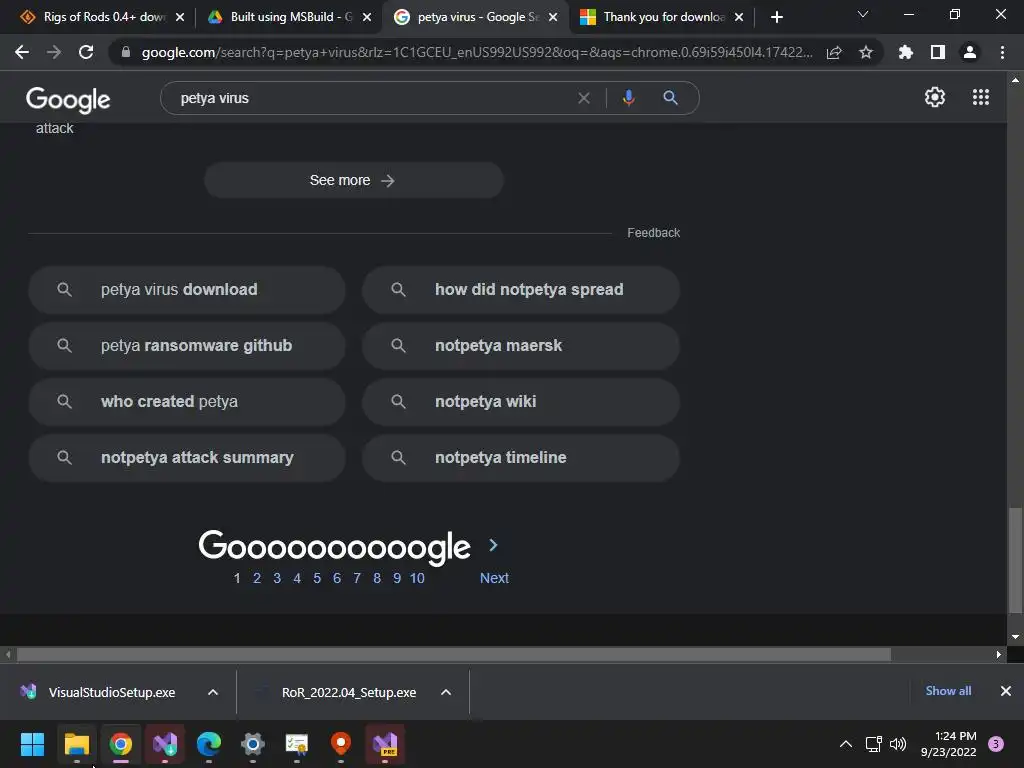Open the clock showing 1:24 PM
This screenshot has height=768, width=1024.
948,744
